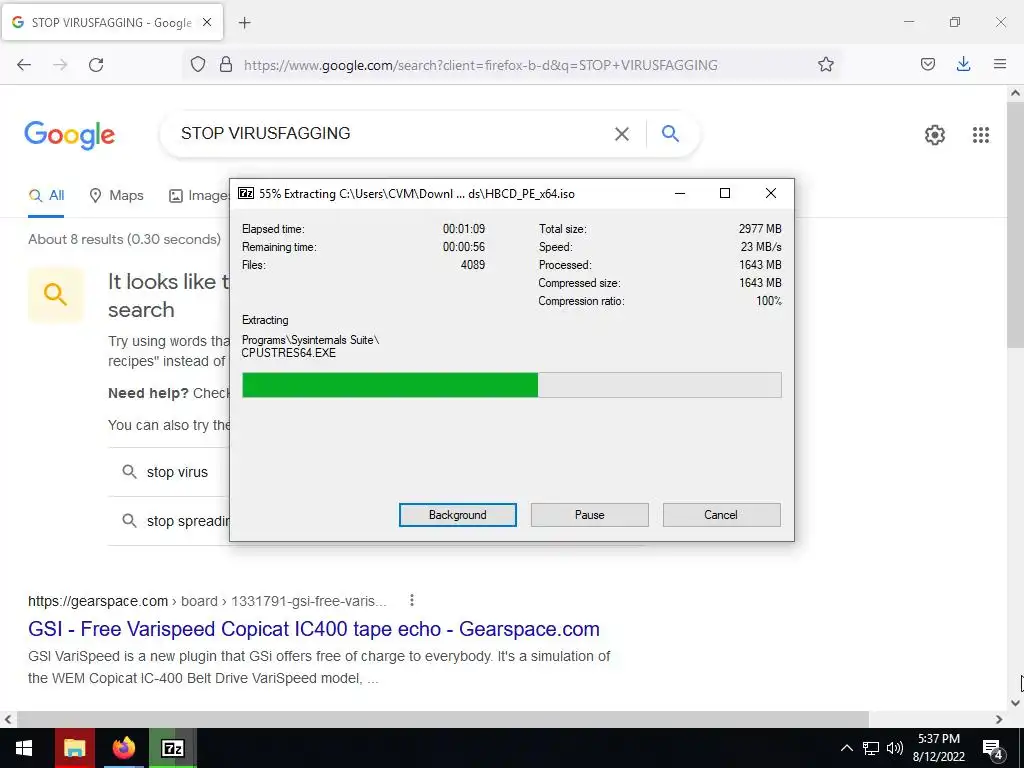Click the gearspace.com breadcrumb URL
1024x768 pixels.
207,601
